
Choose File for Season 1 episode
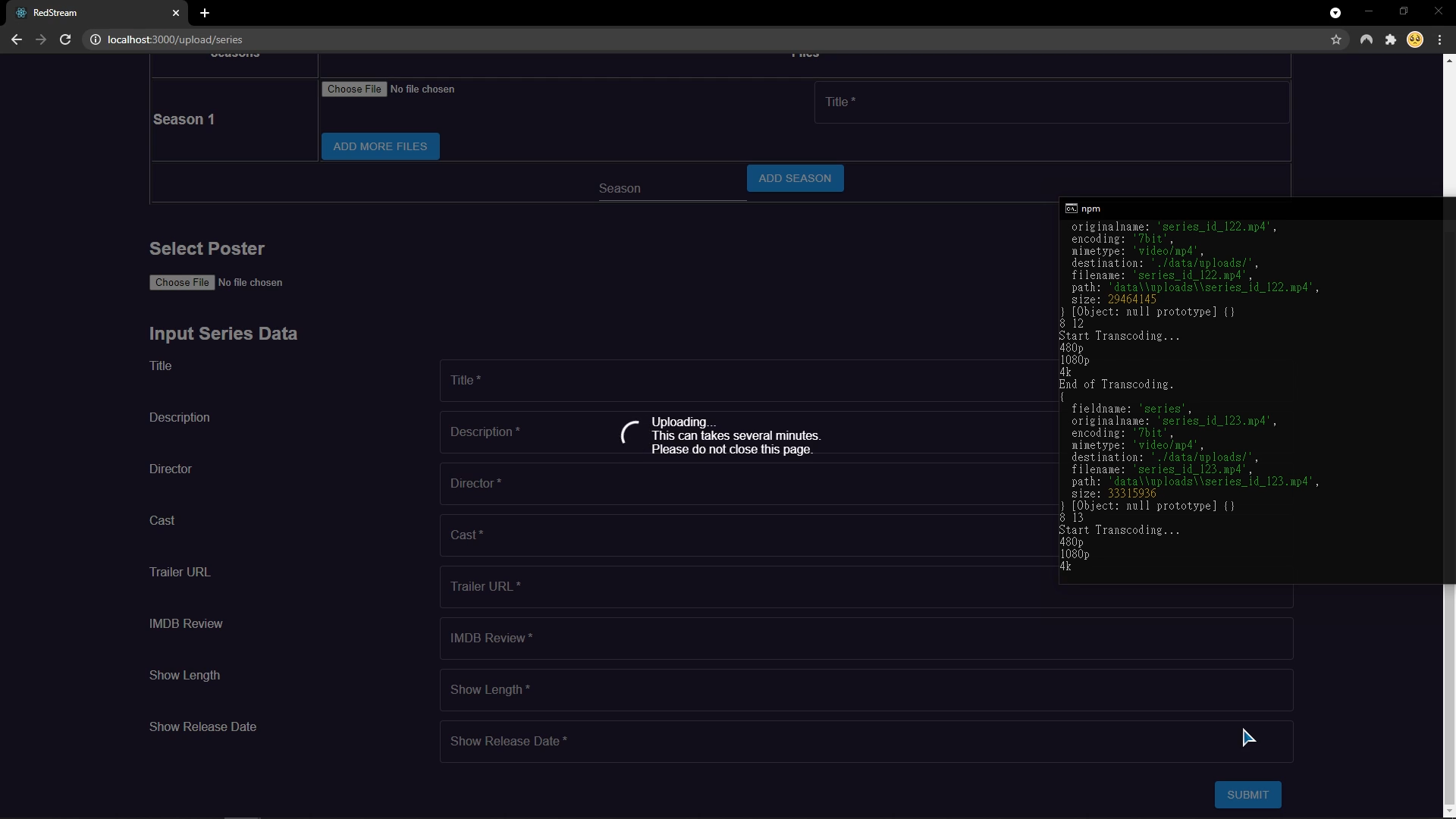[354, 89]
